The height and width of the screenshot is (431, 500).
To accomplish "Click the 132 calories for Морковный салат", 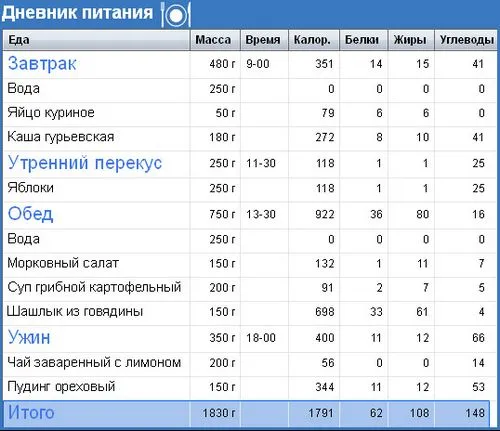I will click(x=325, y=264).
